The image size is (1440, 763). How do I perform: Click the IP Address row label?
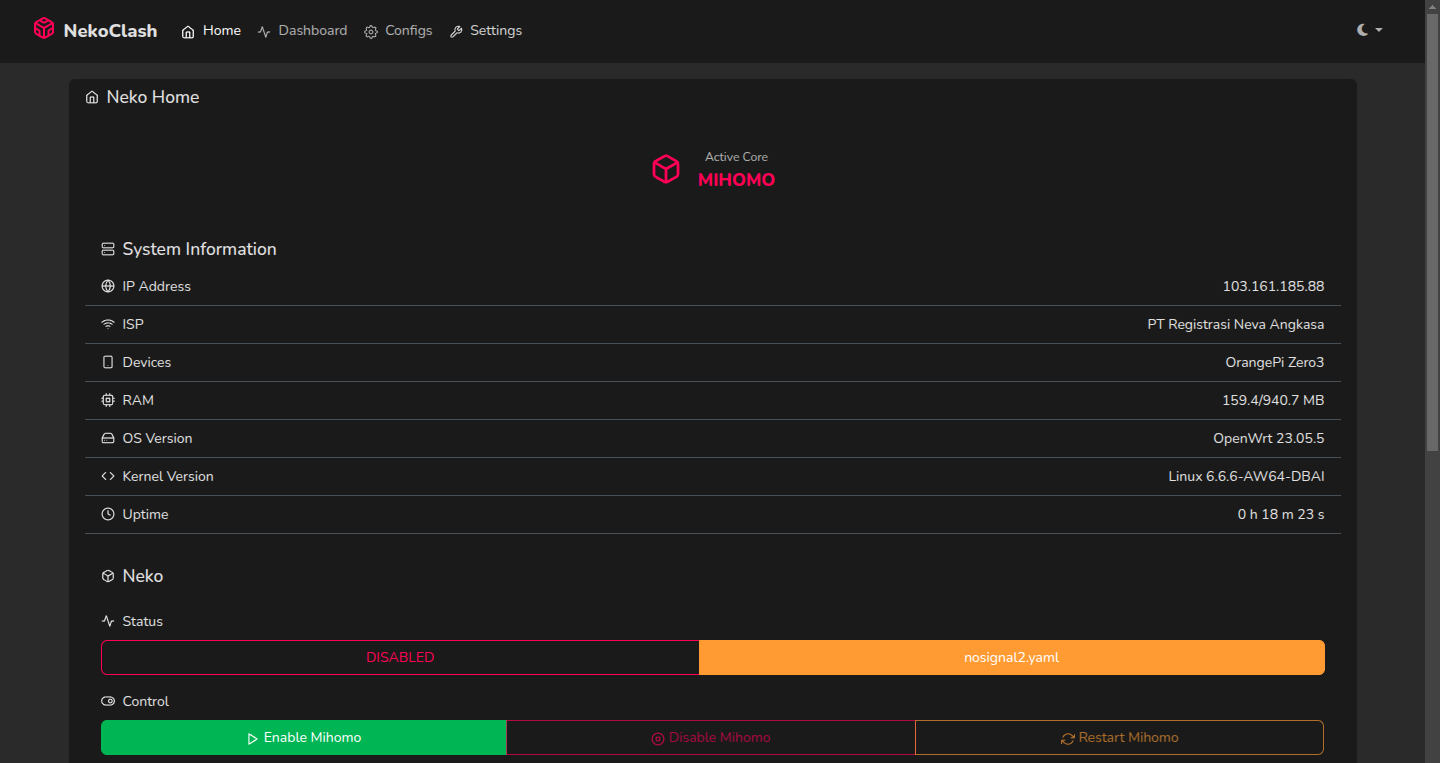[x=157, y=286]
